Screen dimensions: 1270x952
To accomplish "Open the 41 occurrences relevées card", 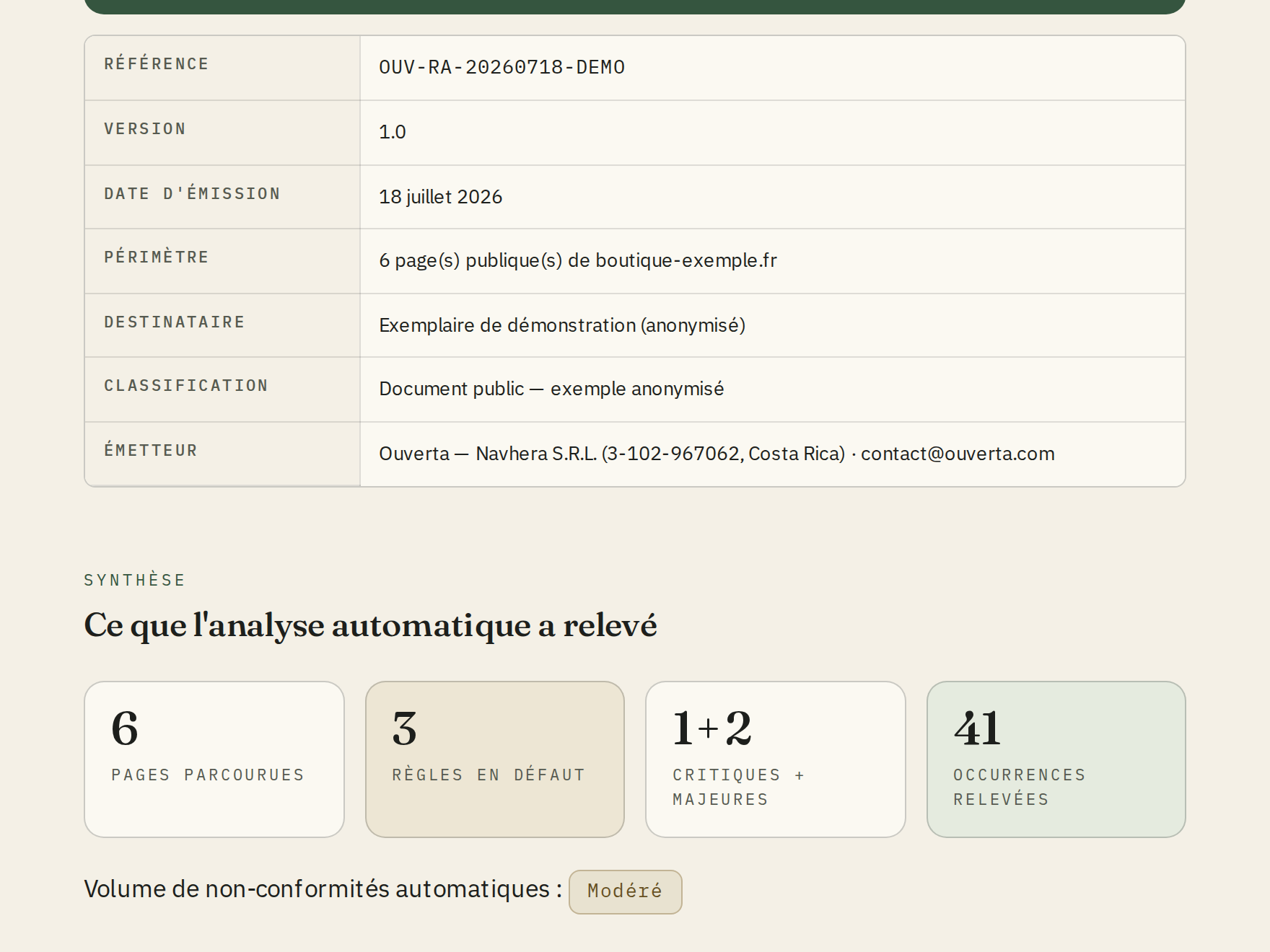I will [1056, 759].
